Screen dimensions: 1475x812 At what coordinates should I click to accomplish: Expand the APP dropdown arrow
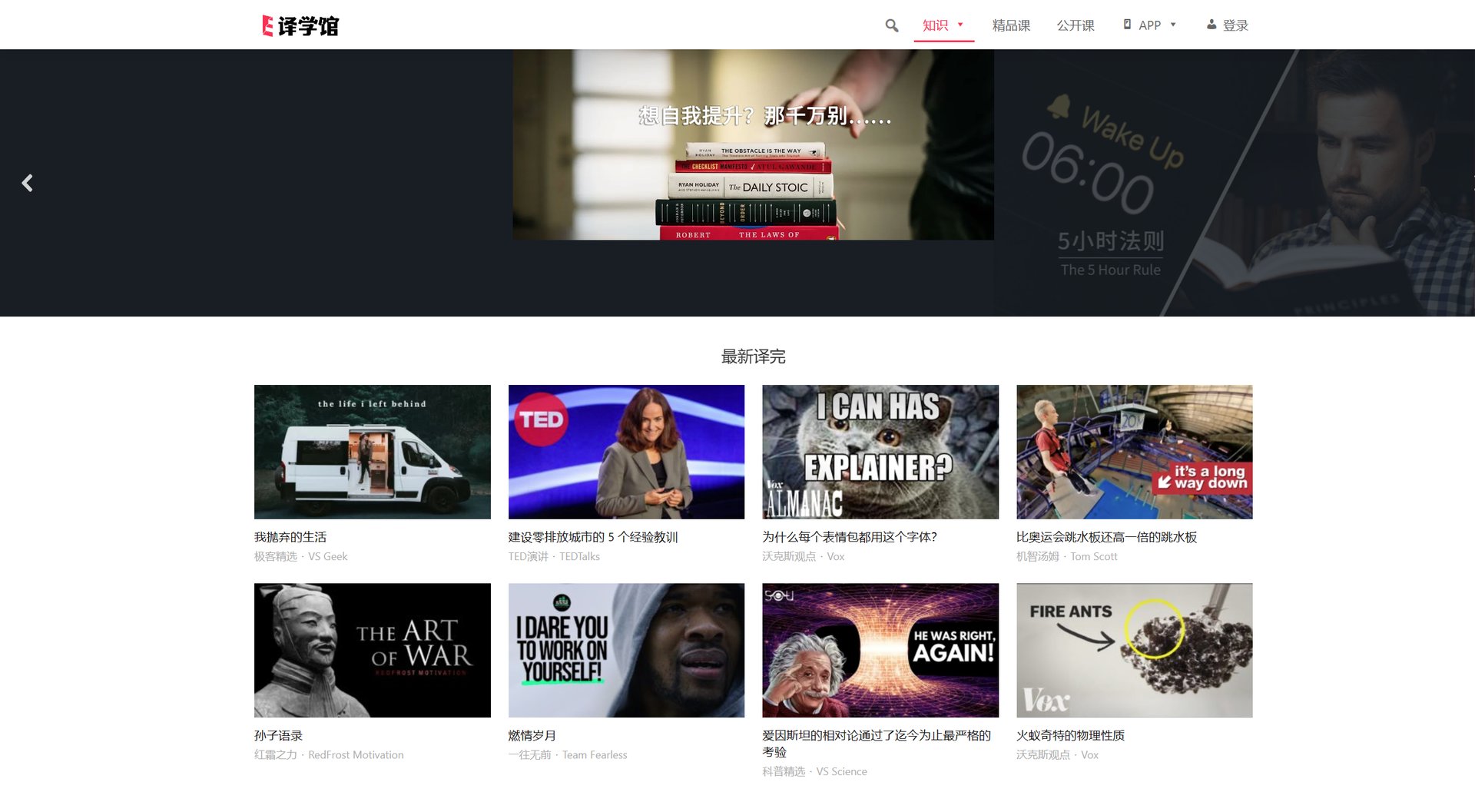1173,25
